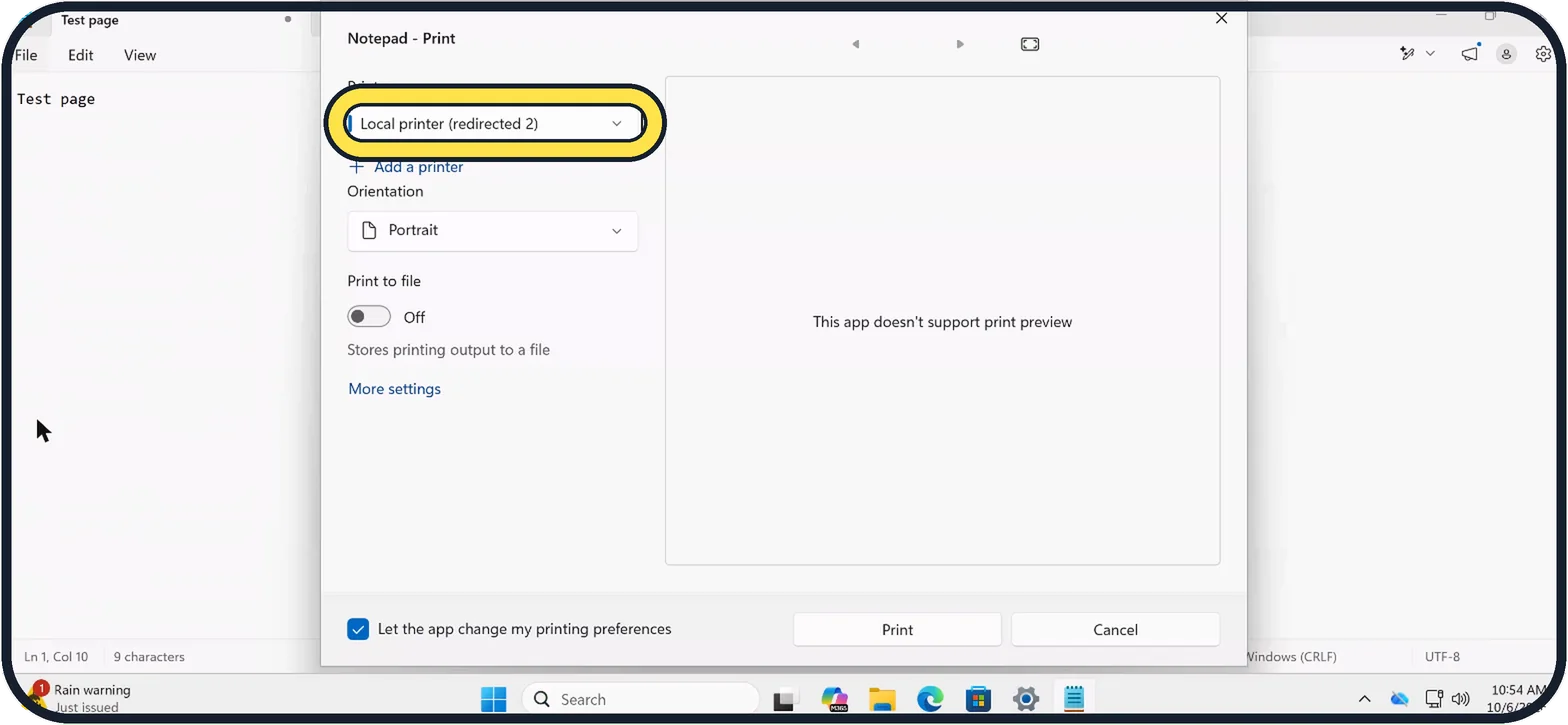This screenshot has width=1568, height=725.
Task: Open the megaphone notifications in Notepad
Action: pyautogui.click(x=1469, y=54)
